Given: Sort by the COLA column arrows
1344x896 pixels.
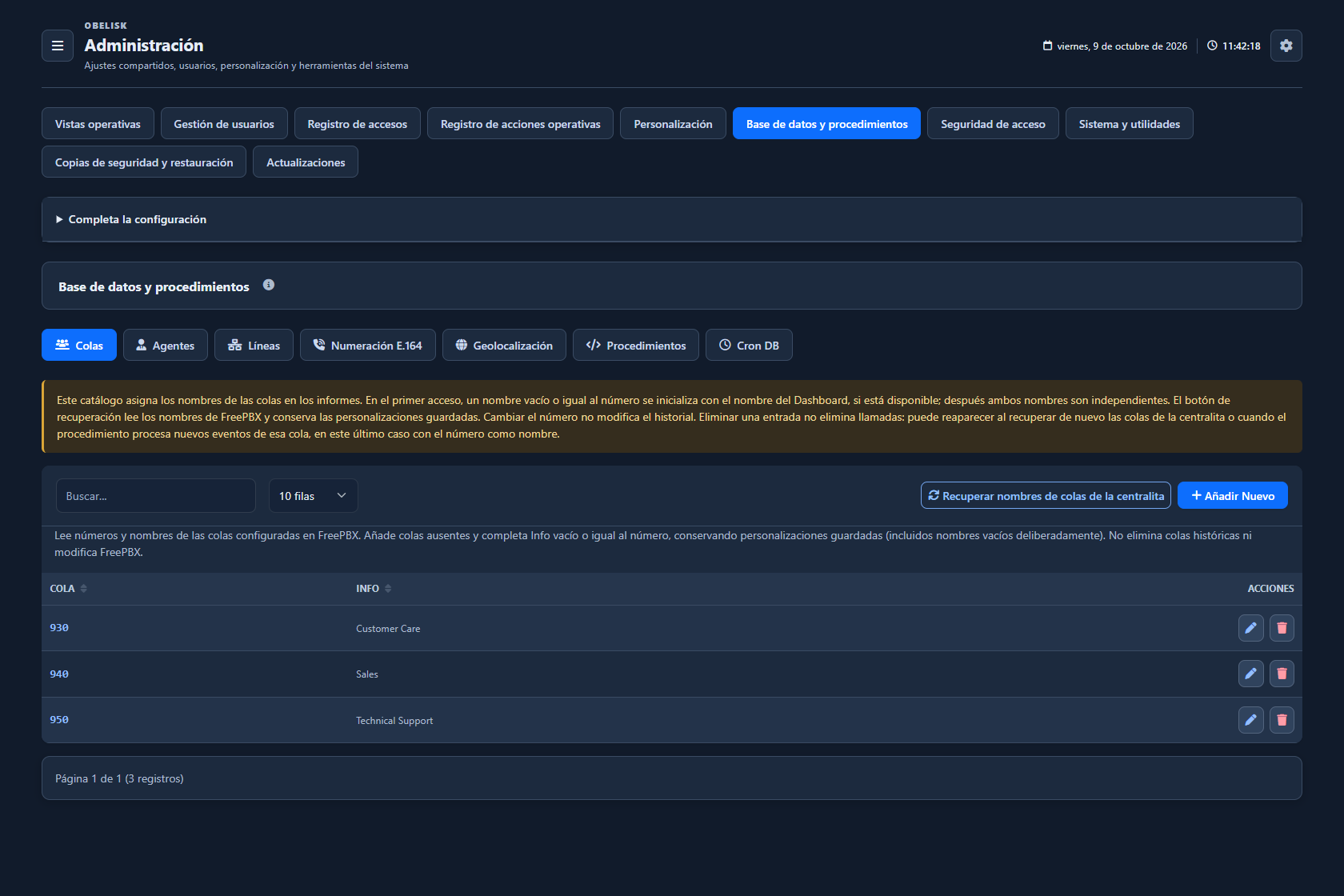Looking at the screenshot, I should 83,589.
